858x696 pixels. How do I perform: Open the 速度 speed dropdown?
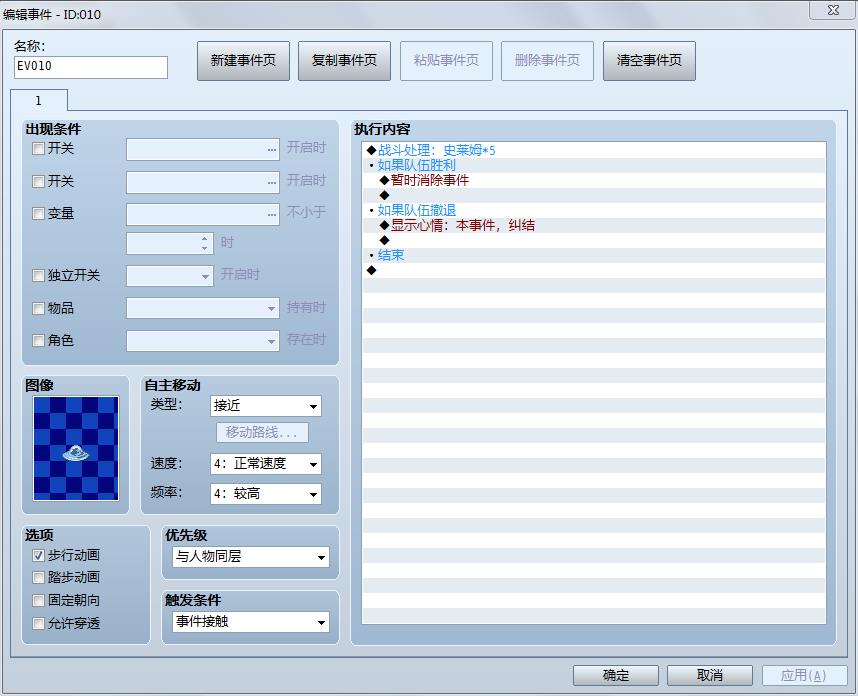(x=265, y=464)
